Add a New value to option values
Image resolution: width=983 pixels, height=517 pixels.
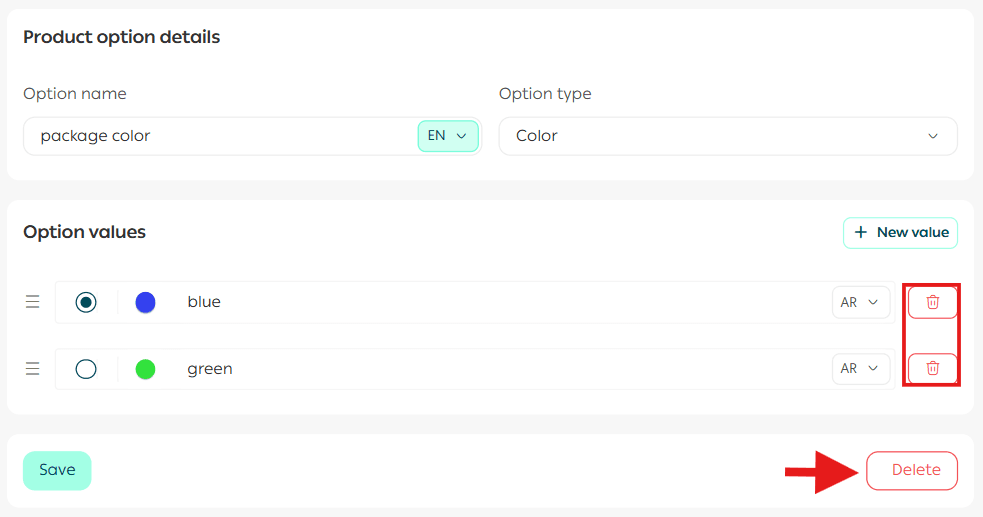[x=900, y=232]
